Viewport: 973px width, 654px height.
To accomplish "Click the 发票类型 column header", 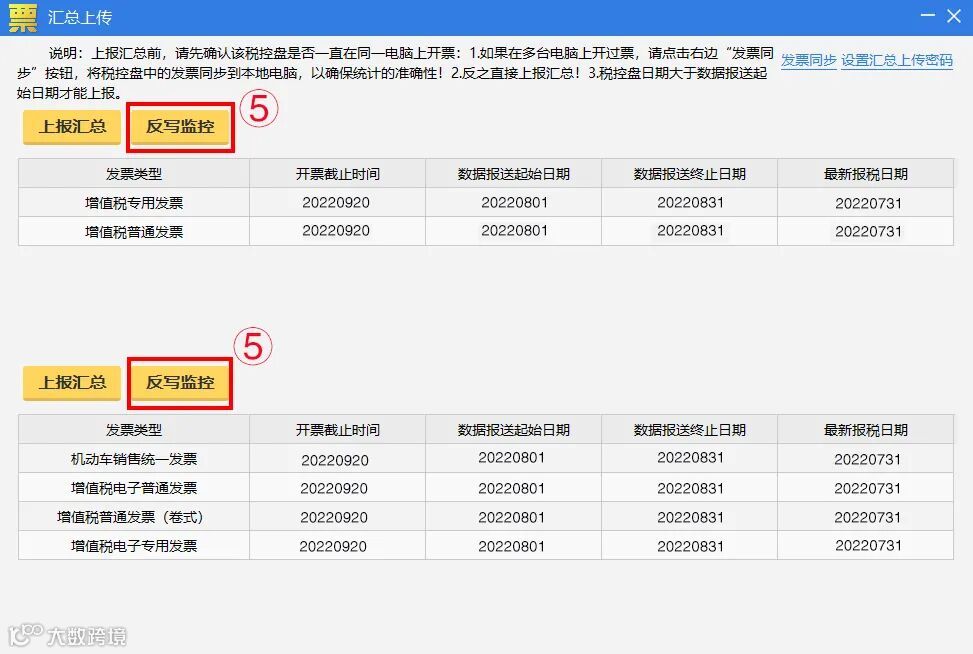I will (133, 172).
